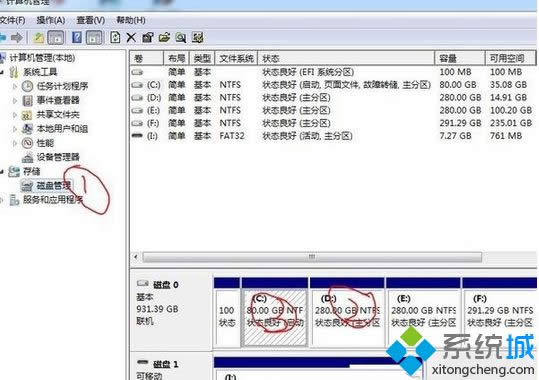The height and width of the screenshot is (380, 539).
Task: Click the properties toolbar icon
Action: coord(148,37)
